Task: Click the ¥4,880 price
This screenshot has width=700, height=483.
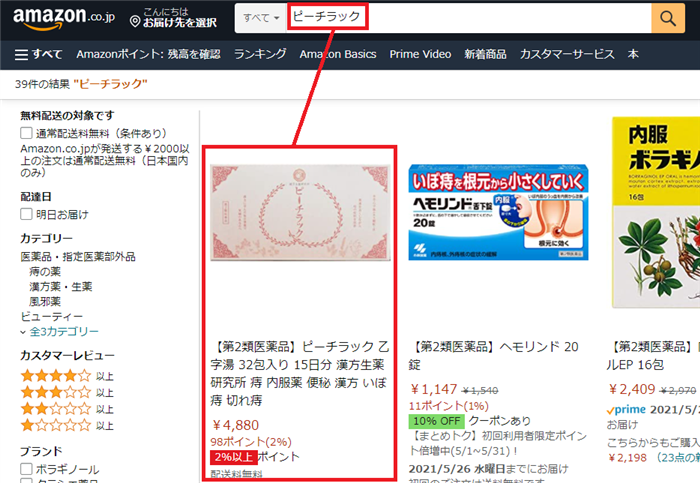Action: tap(235, 425)
